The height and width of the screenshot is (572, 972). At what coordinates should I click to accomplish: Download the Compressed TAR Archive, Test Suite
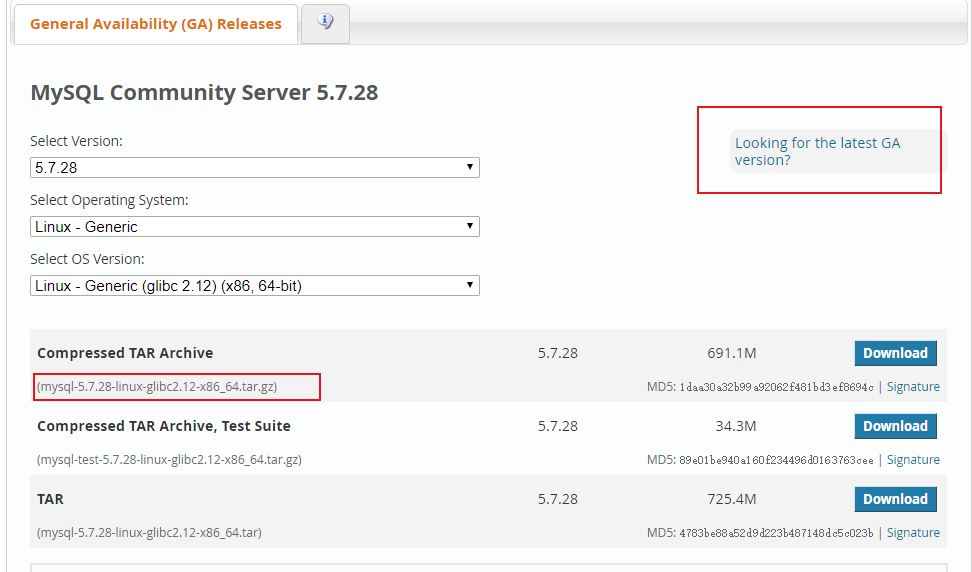895,426
